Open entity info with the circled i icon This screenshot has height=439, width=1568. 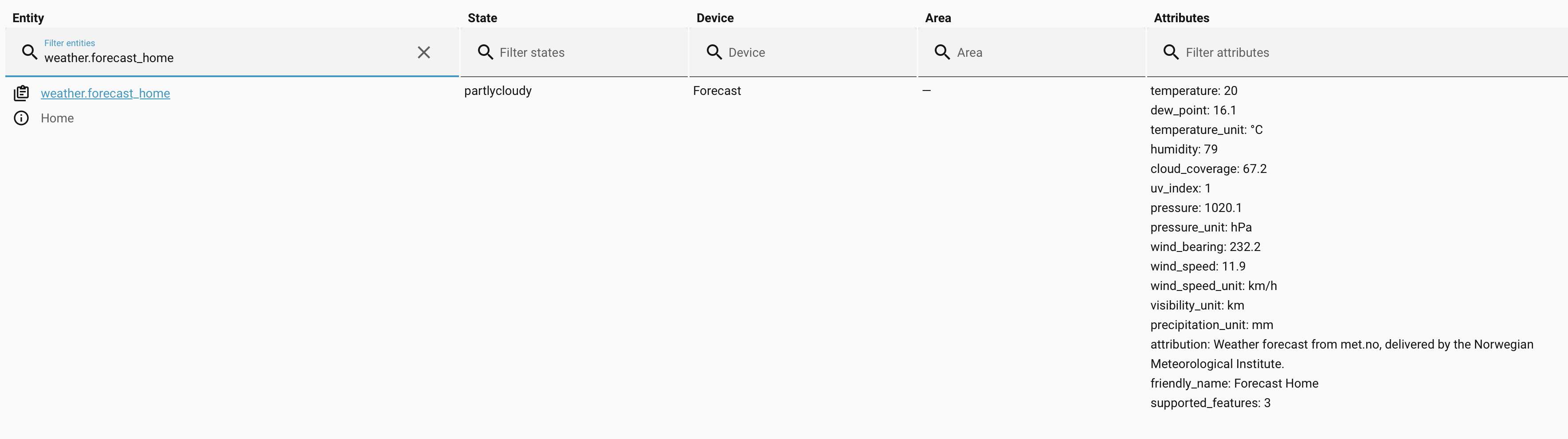pos(21,118)
